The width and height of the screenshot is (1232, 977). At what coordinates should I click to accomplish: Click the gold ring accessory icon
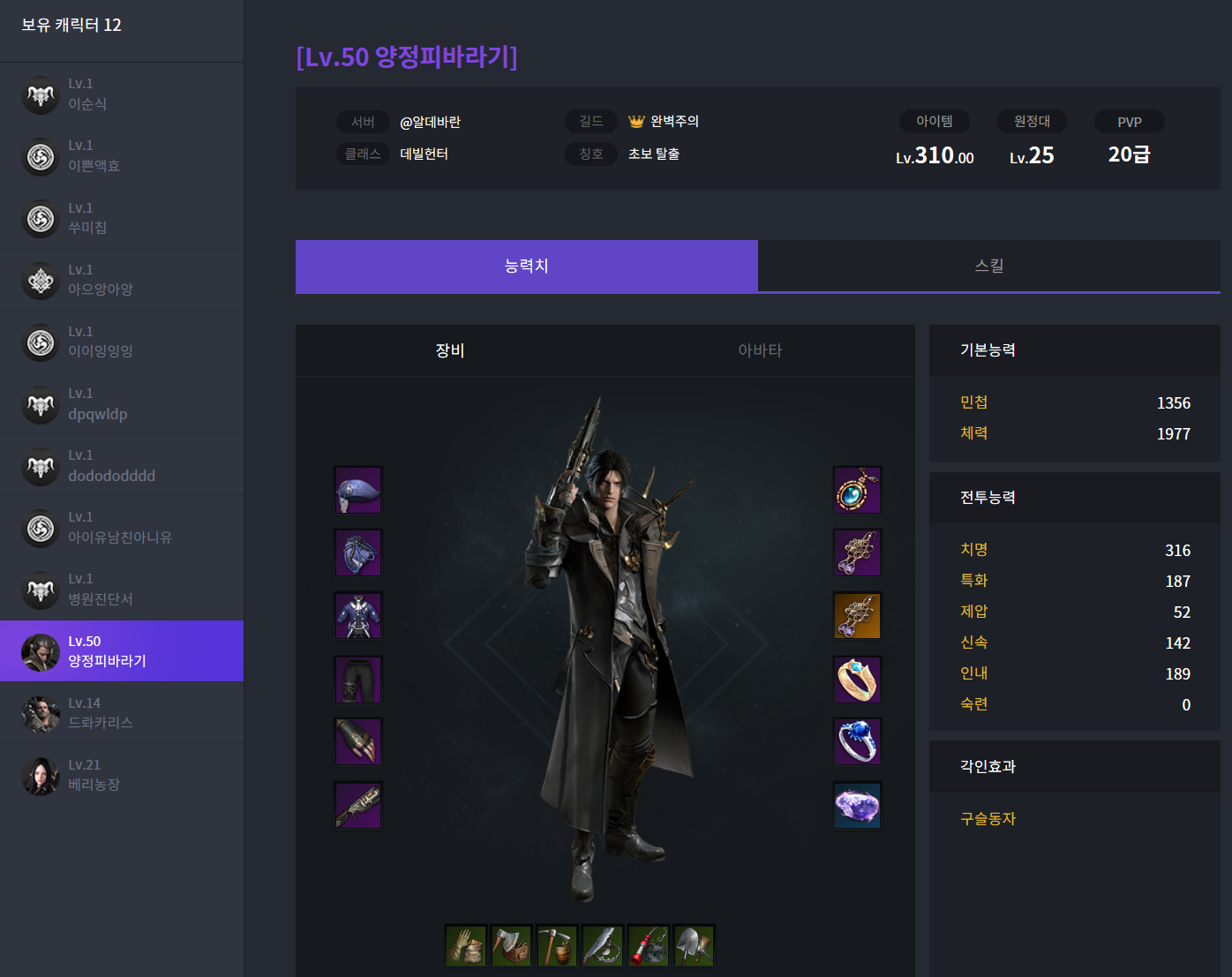(x=857, y=680)
